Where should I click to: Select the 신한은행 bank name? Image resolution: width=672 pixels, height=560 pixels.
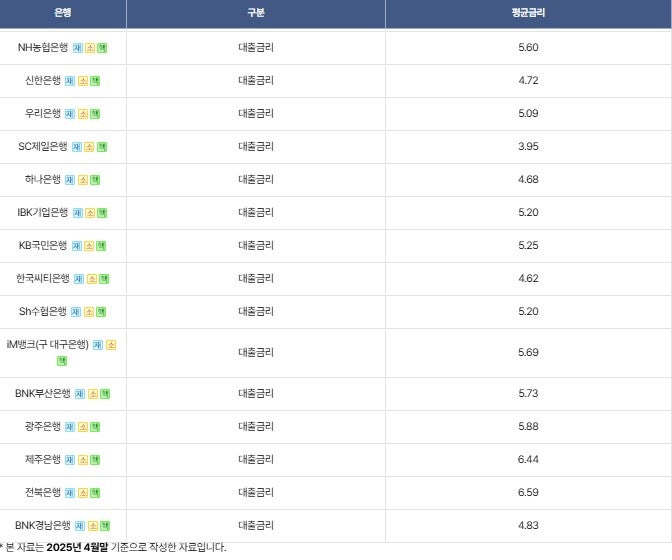pos(43,81)
